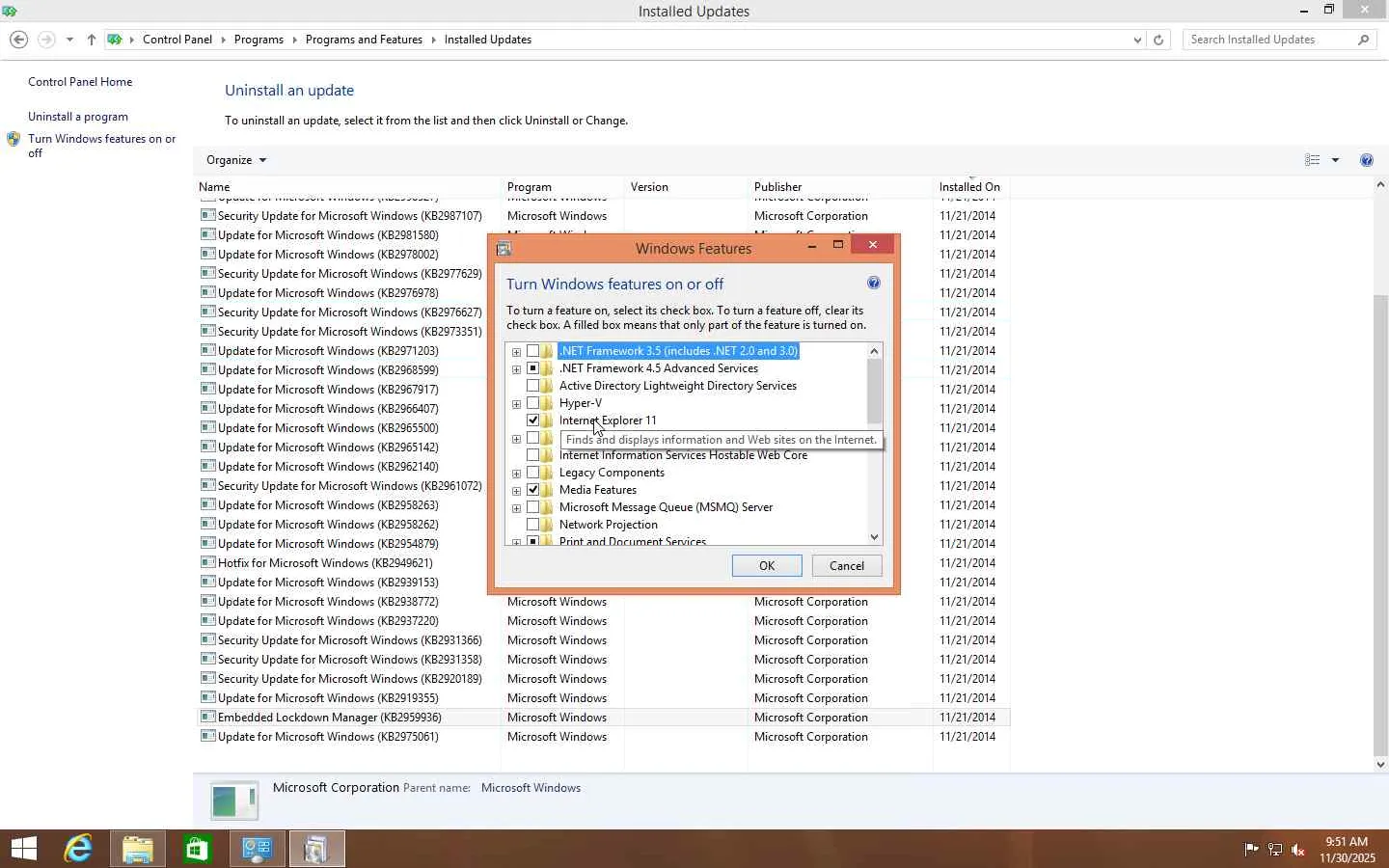This screenshot has height=868, width=1389.
Task: Check Internet Information Services Hostable Web Core
Action: pyautogui.click(x=532, y=455)
